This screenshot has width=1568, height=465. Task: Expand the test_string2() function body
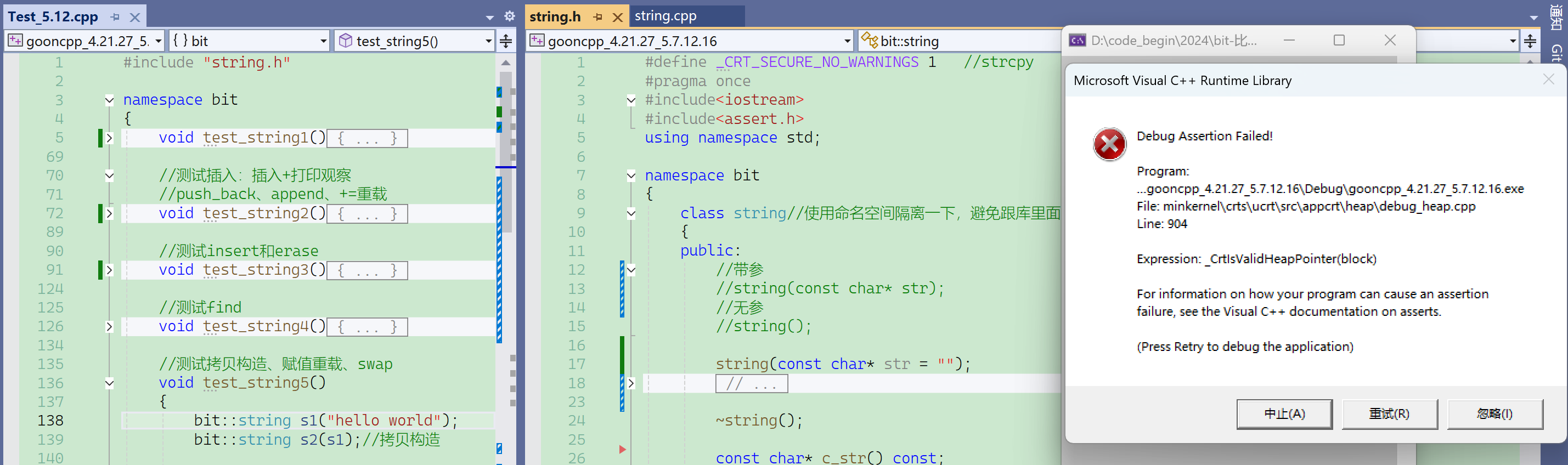point(110,214)
